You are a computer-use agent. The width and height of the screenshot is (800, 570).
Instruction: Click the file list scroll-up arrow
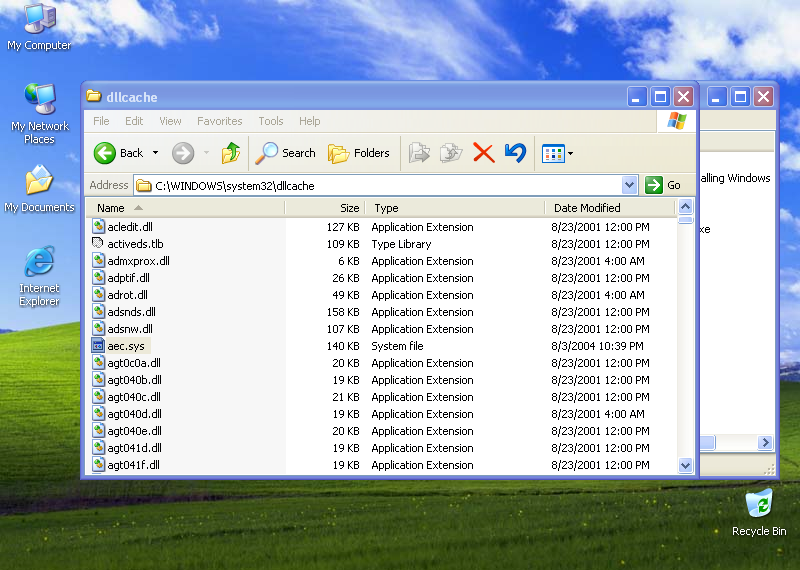tap(685, 207)
